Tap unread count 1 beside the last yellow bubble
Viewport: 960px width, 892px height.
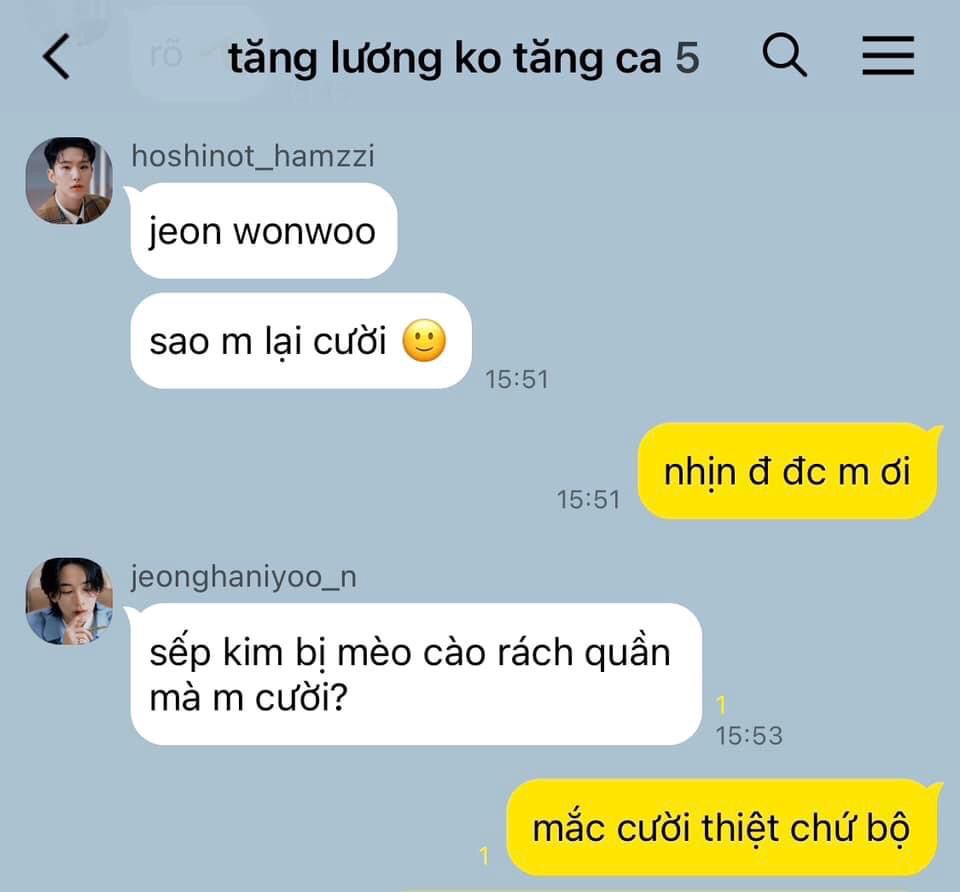[484, 856]
